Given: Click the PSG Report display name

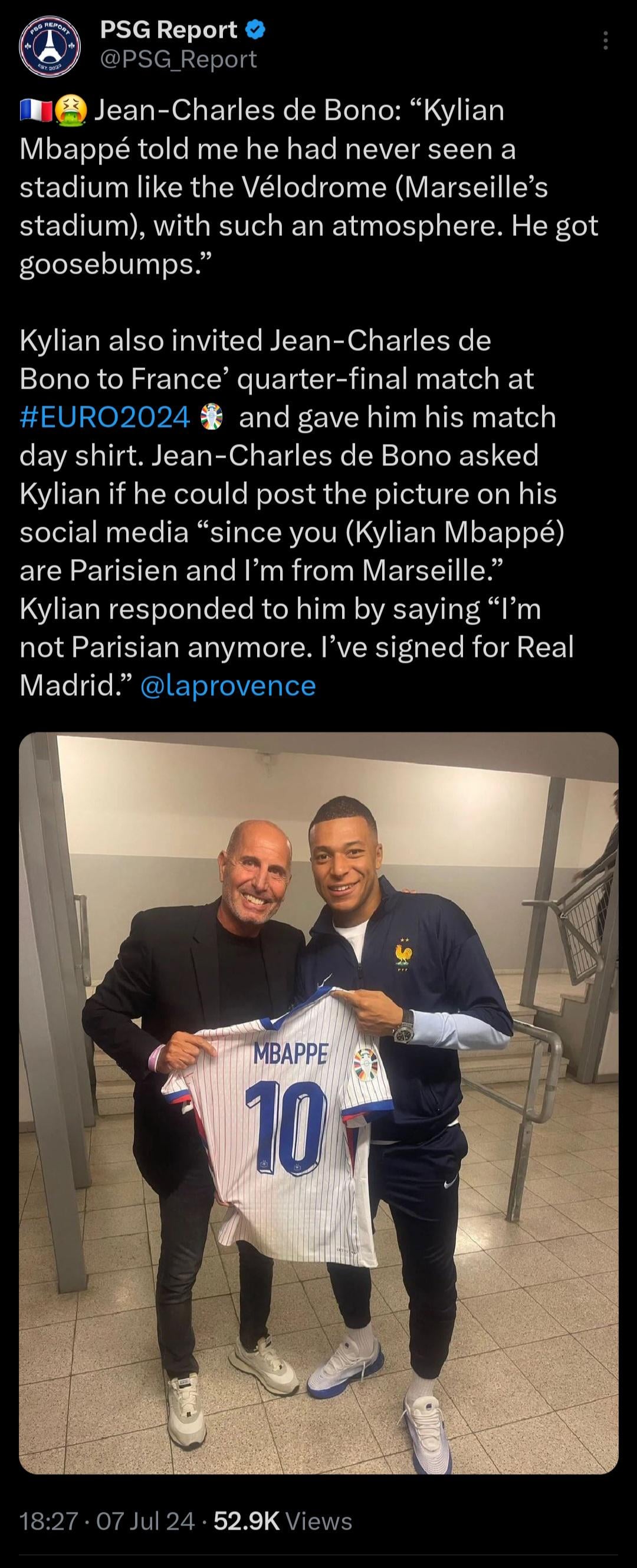Looking at the screenshot, I should [168, 30].
